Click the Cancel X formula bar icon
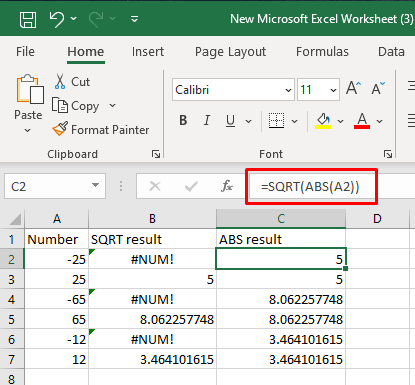Image resolution: width=415 pixels, height=385 pixels. pos(155,186)
